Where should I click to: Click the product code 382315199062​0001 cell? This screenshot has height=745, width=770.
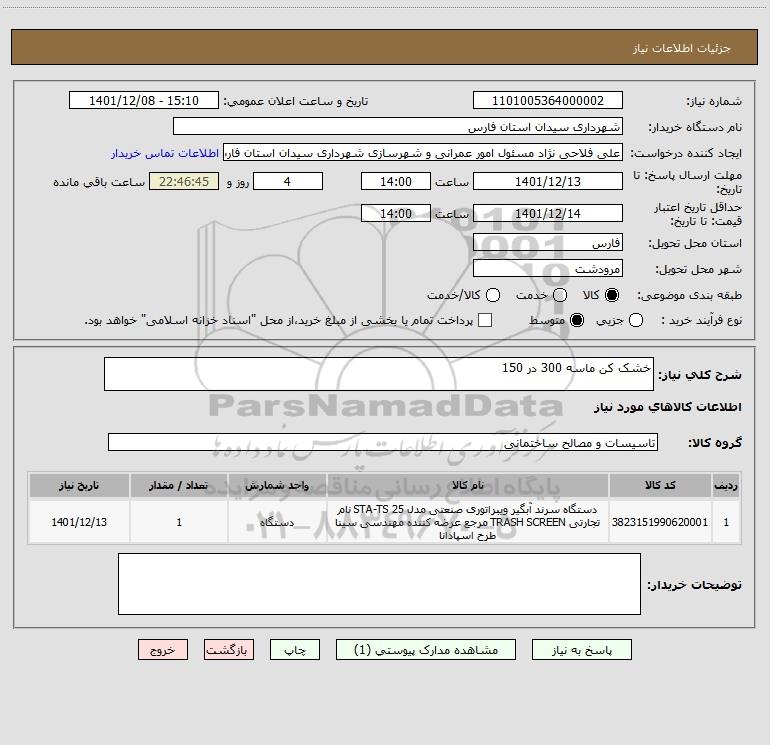(660, 522)
